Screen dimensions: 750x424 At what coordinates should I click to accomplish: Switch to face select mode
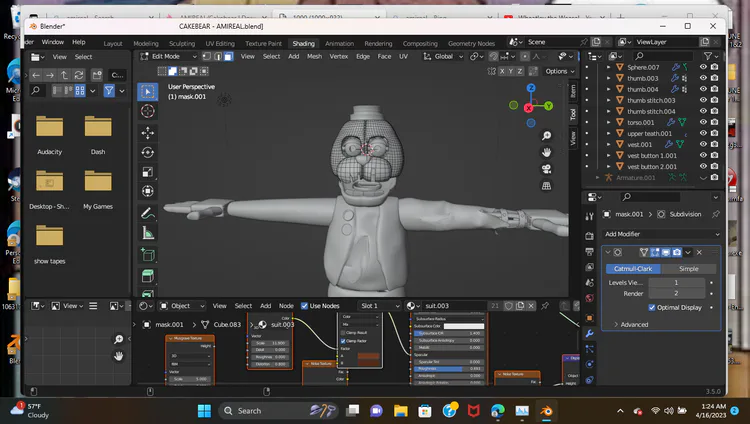(228, 56)
